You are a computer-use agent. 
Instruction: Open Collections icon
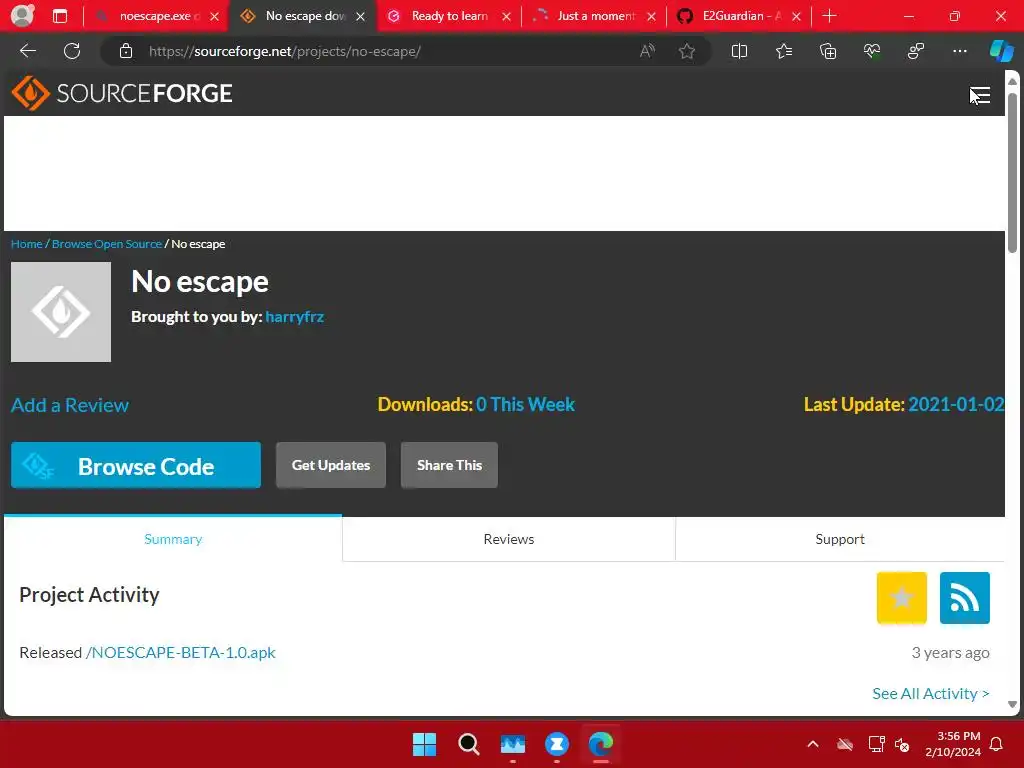click(827, 51)
